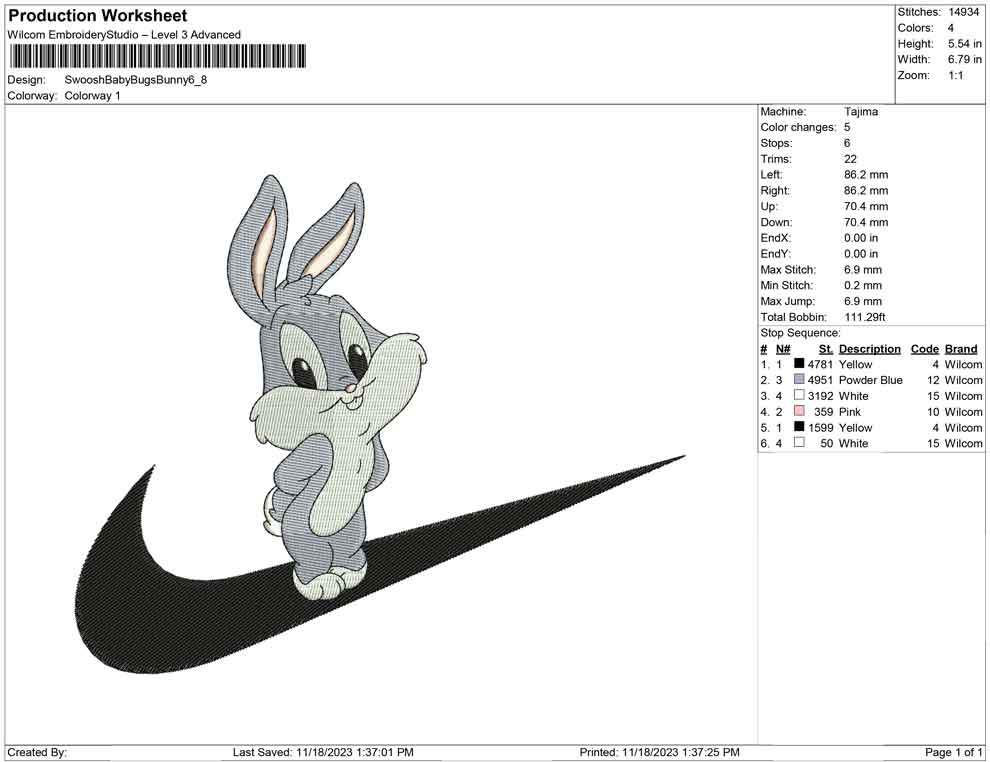Click the black Yellow thread swatch for stop 1
This screenshot has height=762, width=990.
798,364
